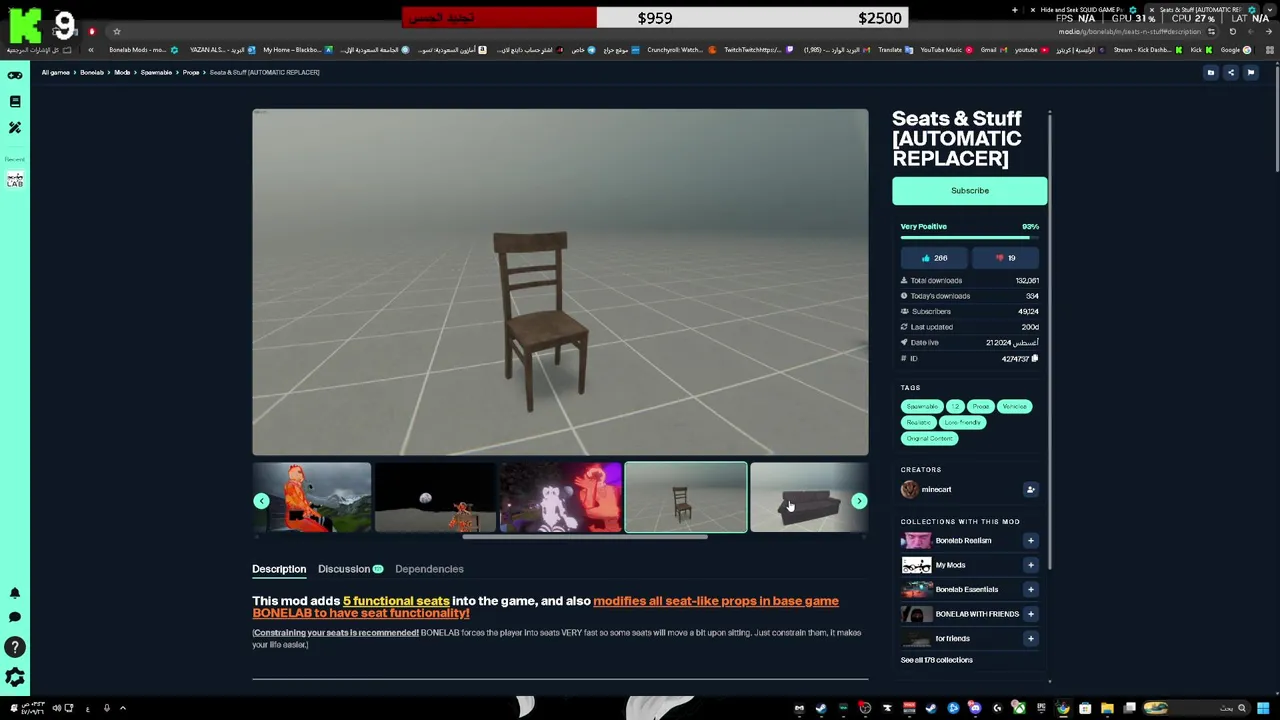
Task: Open the tools icon in left sidebar
Action: coord(15,128)
